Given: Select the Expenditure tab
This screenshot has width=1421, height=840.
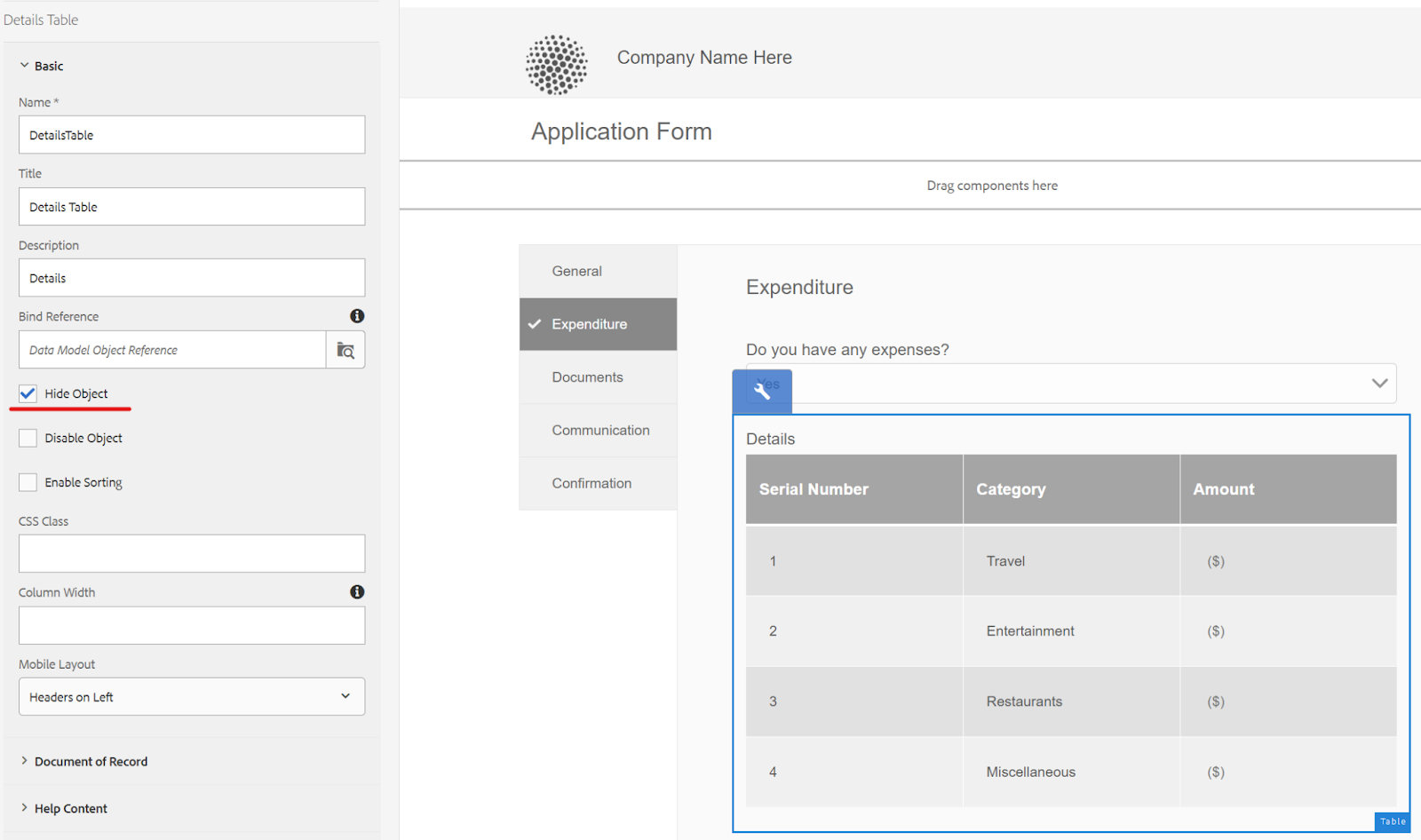Looking at the screenshot, I should (598, 324).
